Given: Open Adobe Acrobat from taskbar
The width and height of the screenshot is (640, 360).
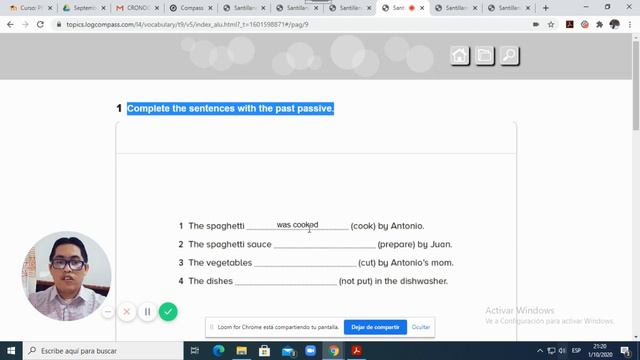Looking at the screenshot, I should [x=357, y=351].
